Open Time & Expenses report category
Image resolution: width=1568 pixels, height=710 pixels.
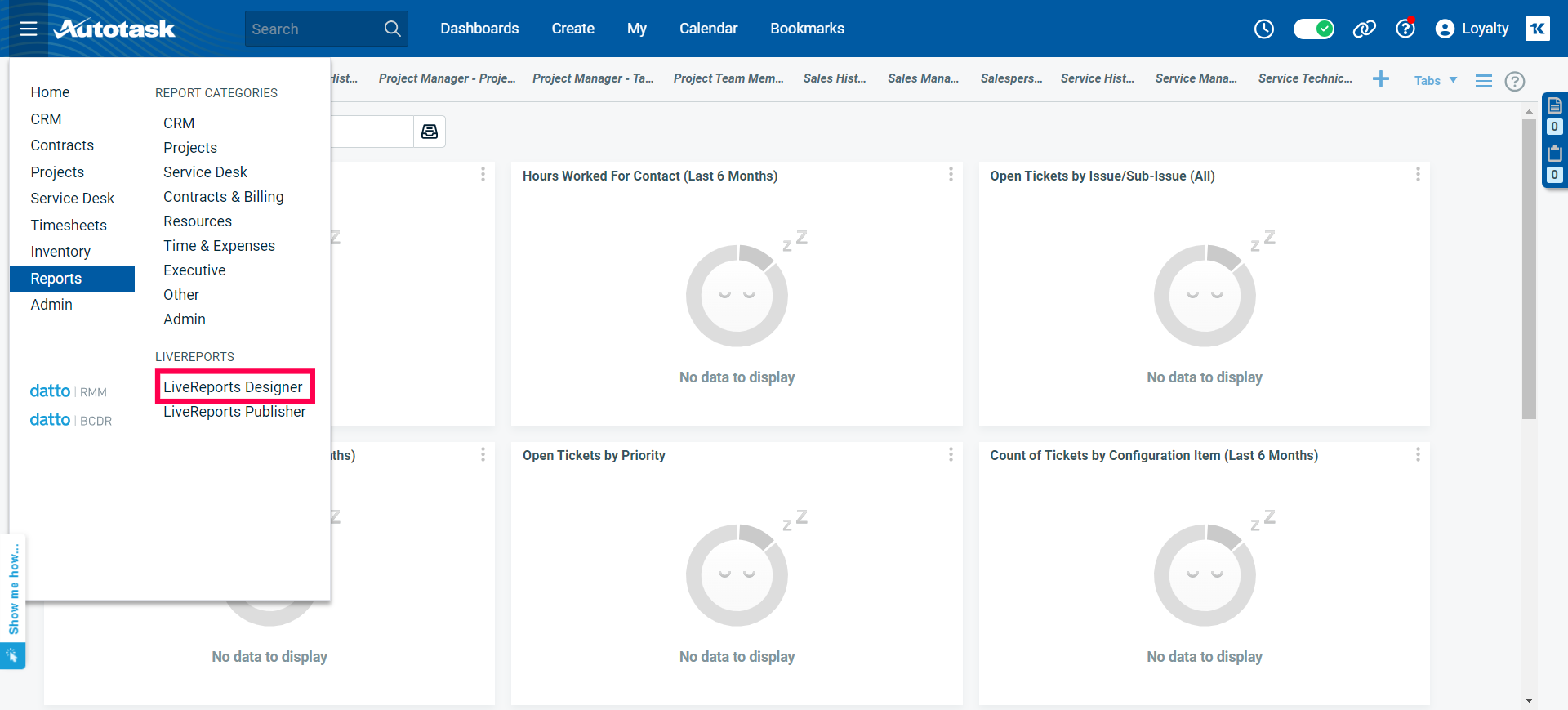coord(219,246)
